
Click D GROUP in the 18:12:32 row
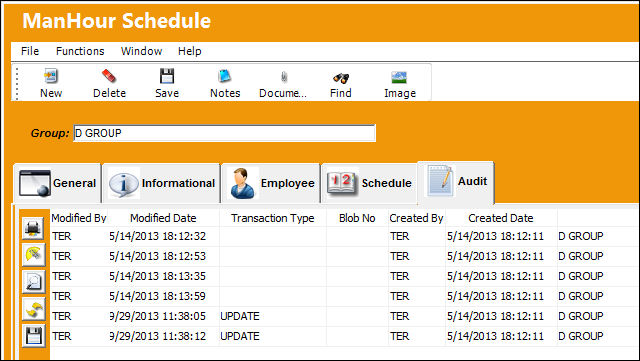580,236
